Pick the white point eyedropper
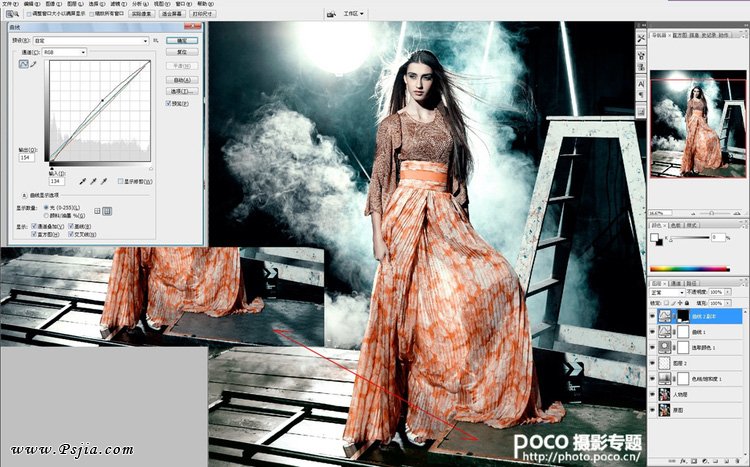Screen dimensions: 750x467 pos(105,182)
